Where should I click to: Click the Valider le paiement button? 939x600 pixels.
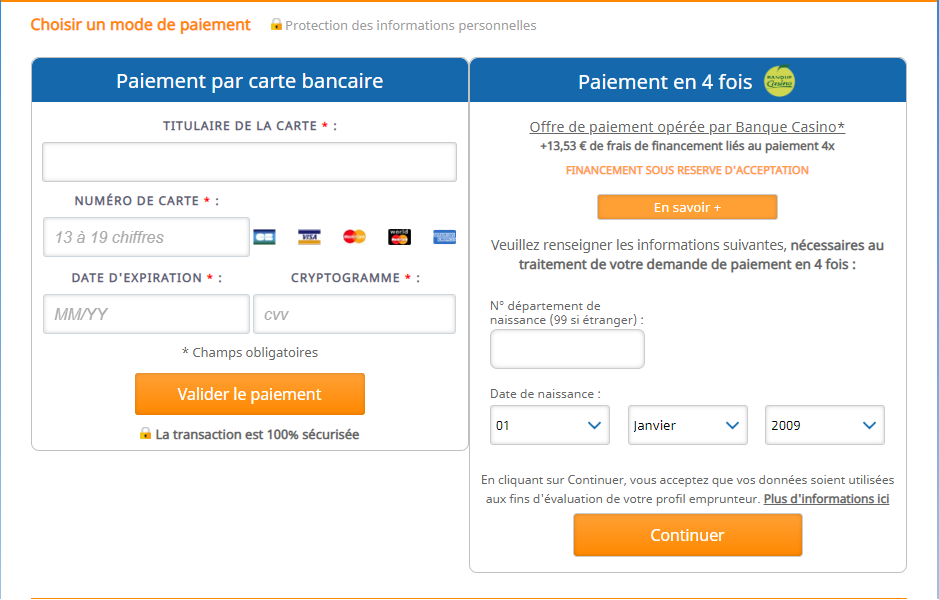point(249,394)
